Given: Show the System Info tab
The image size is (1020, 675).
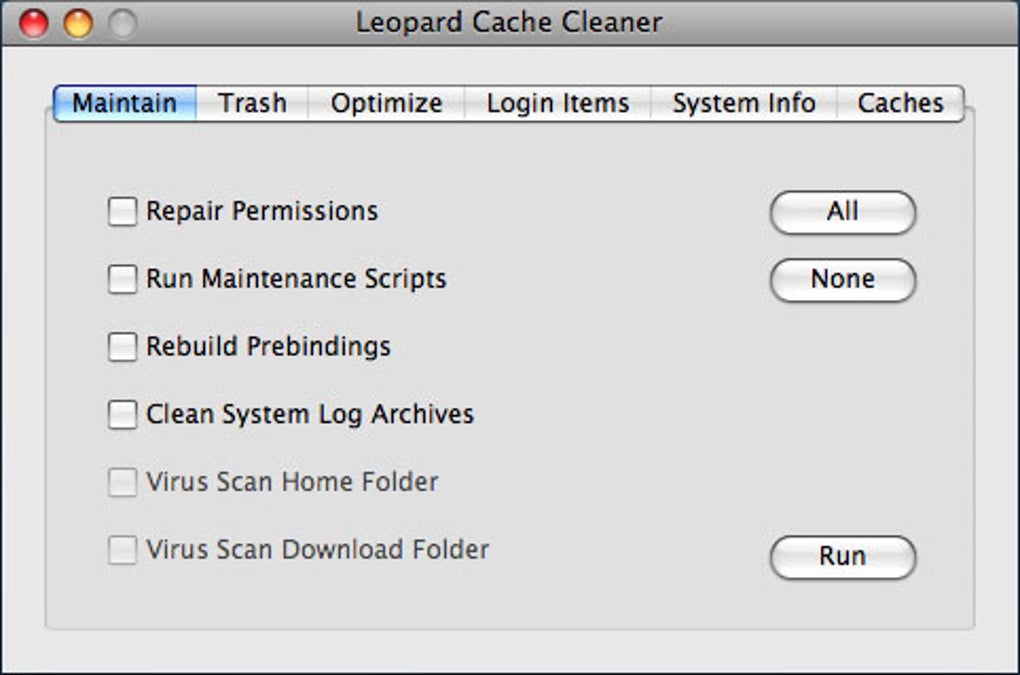Looking at the screenshot, I should (x=743, y=104).
